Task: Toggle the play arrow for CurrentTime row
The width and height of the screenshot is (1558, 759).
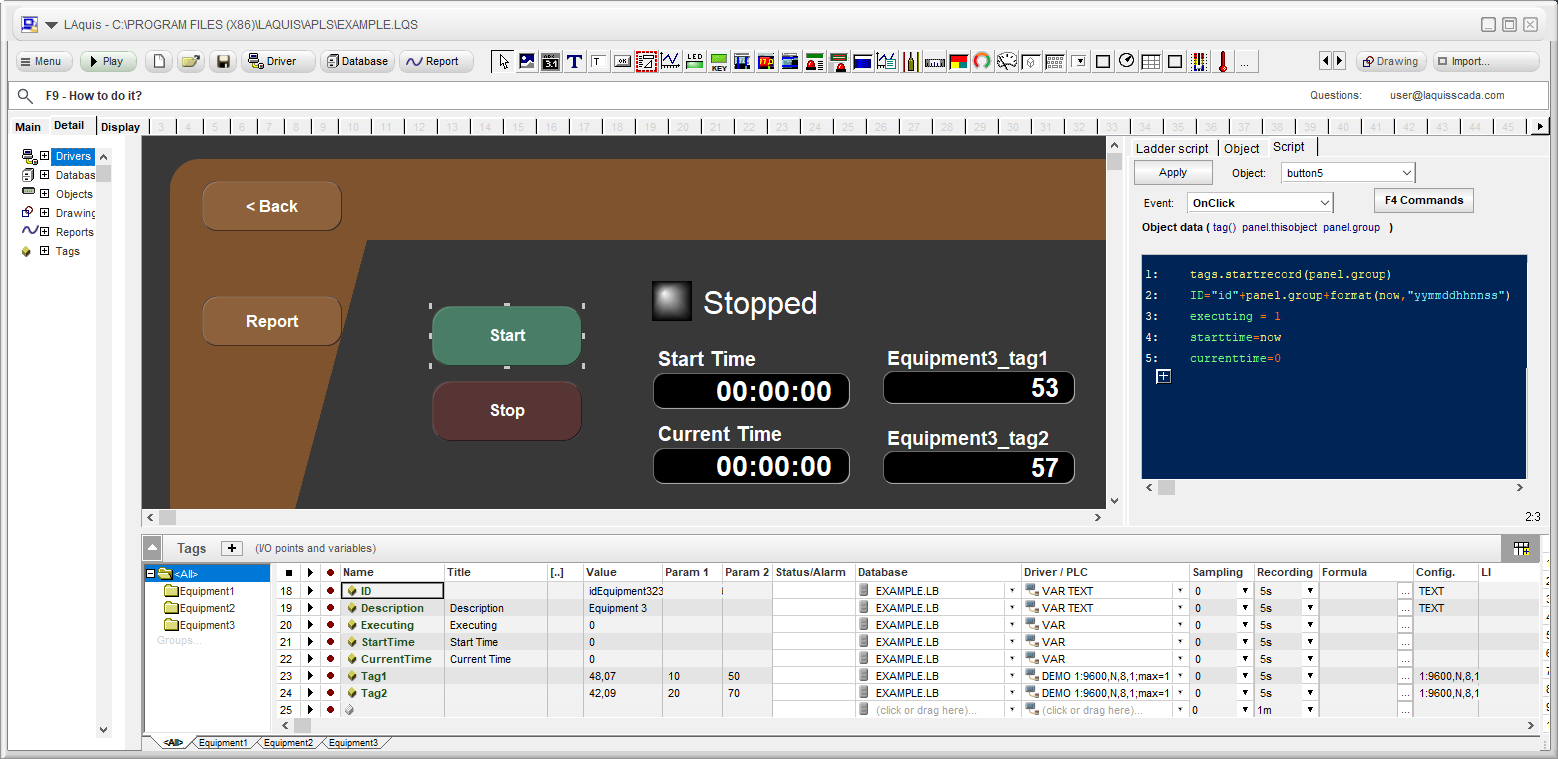Action: tap(310, 659)
